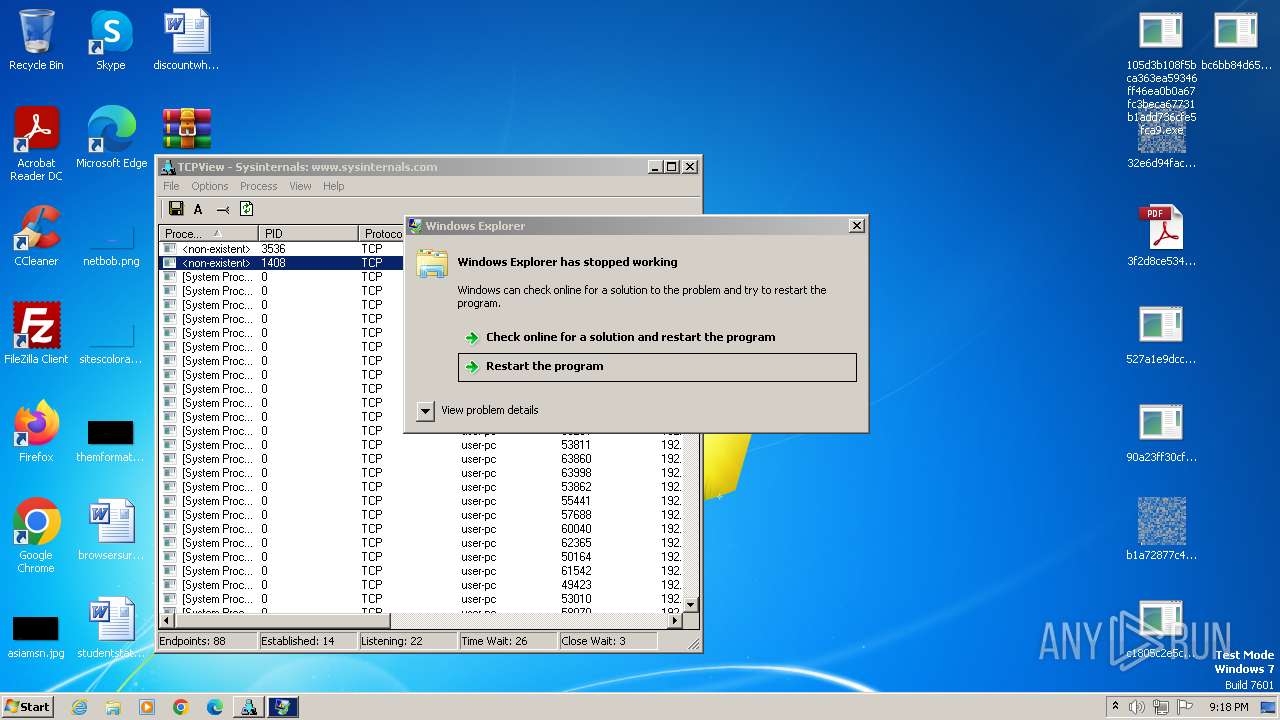Click TCPView horizontal scrollbar right arrow

(x=675, y=620)
